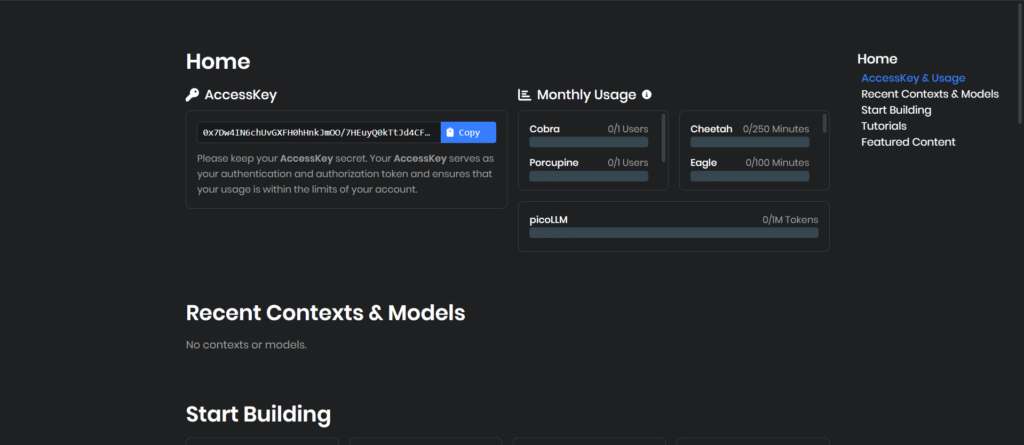Click the key icon beside AccessKey heading
Screen dimensions: 1024x445
point(192,95)
